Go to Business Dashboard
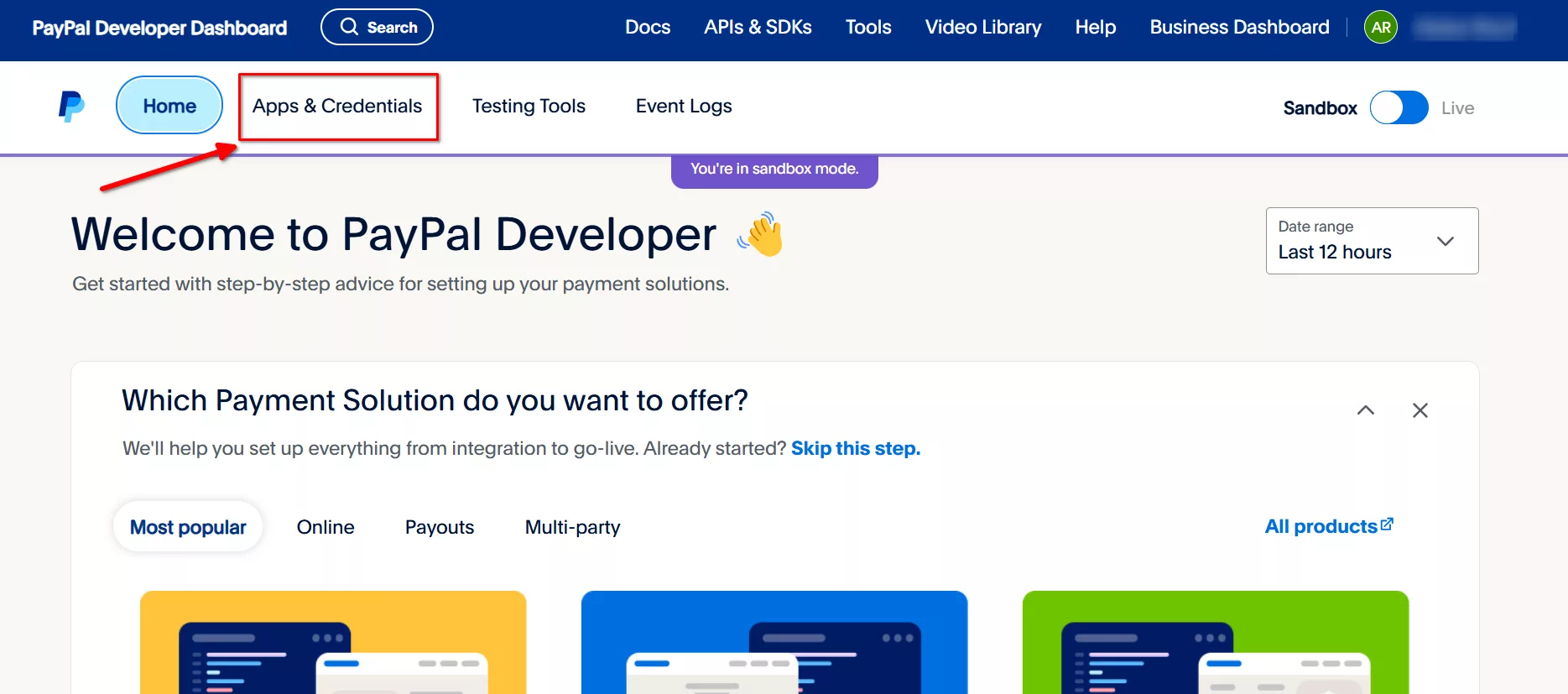The width and height of the screenshot is (1568, 694). [x=1238, y=28]
